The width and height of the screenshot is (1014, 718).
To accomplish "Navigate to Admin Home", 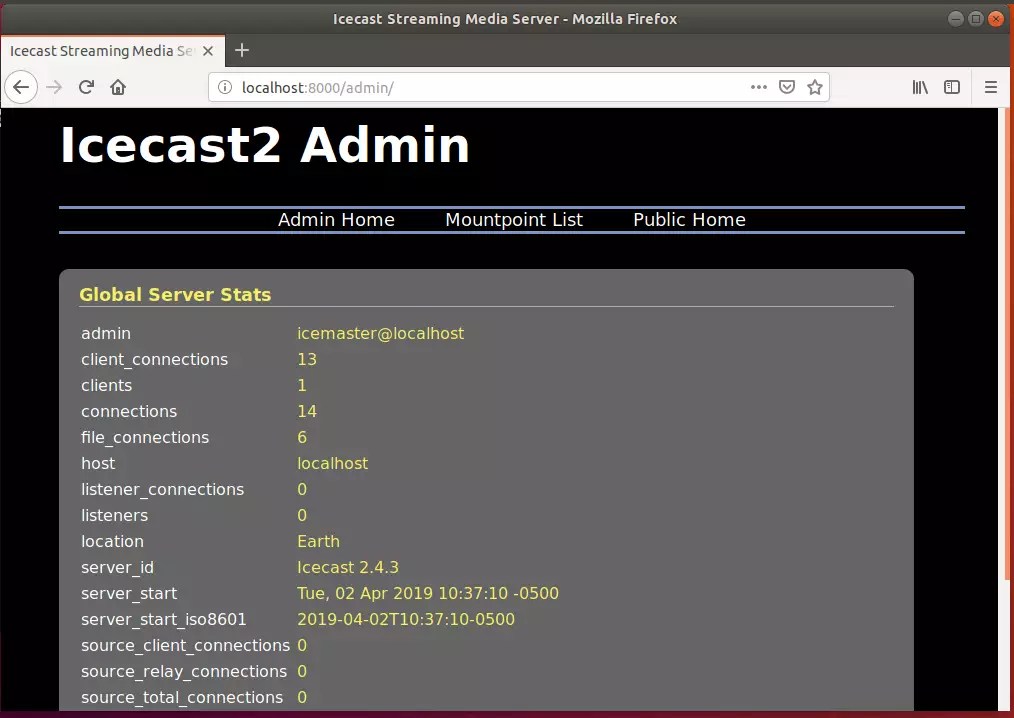I will (x=336, y=219).
